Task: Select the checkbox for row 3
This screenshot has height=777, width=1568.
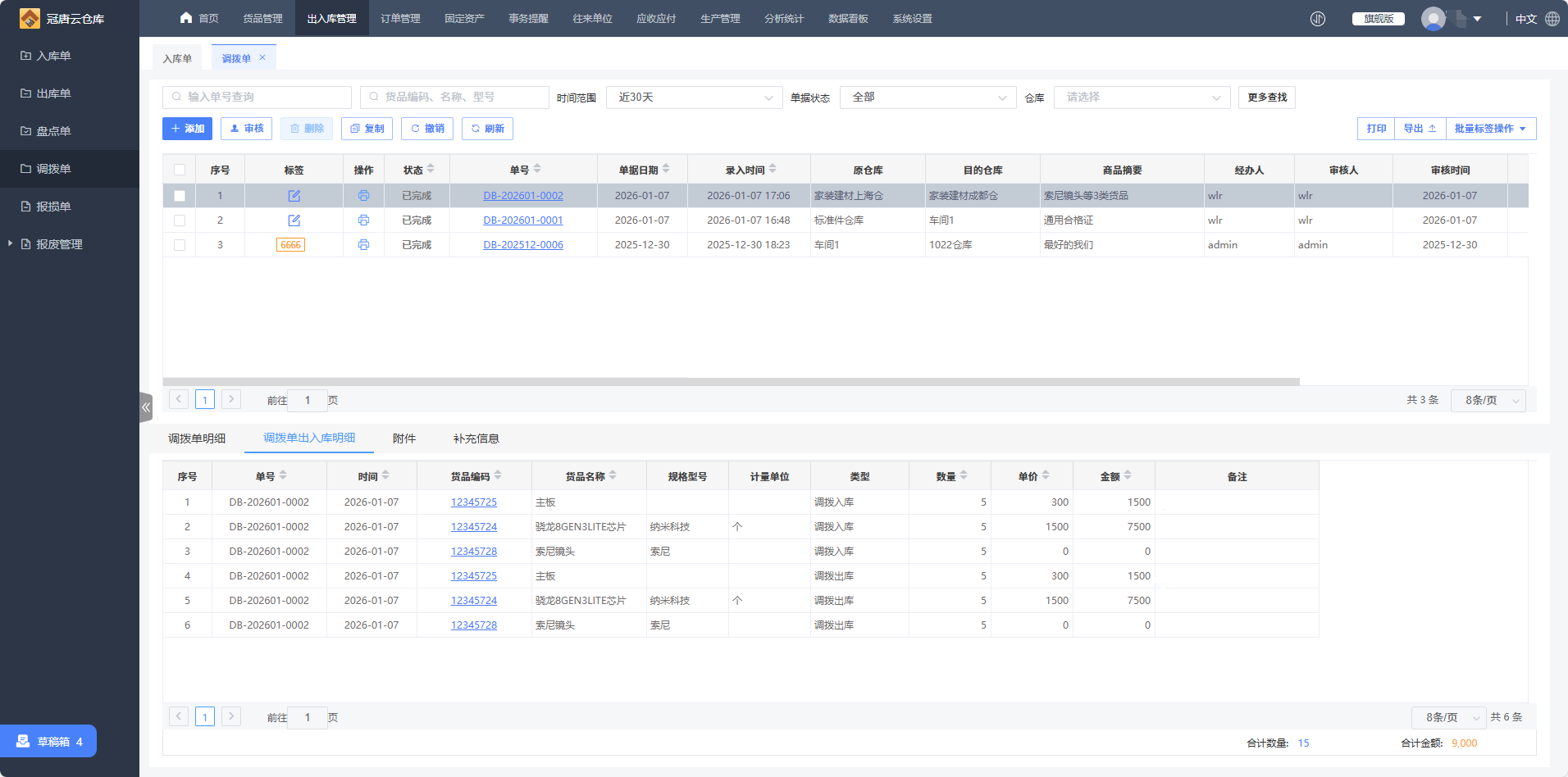Action: point(180,245)
